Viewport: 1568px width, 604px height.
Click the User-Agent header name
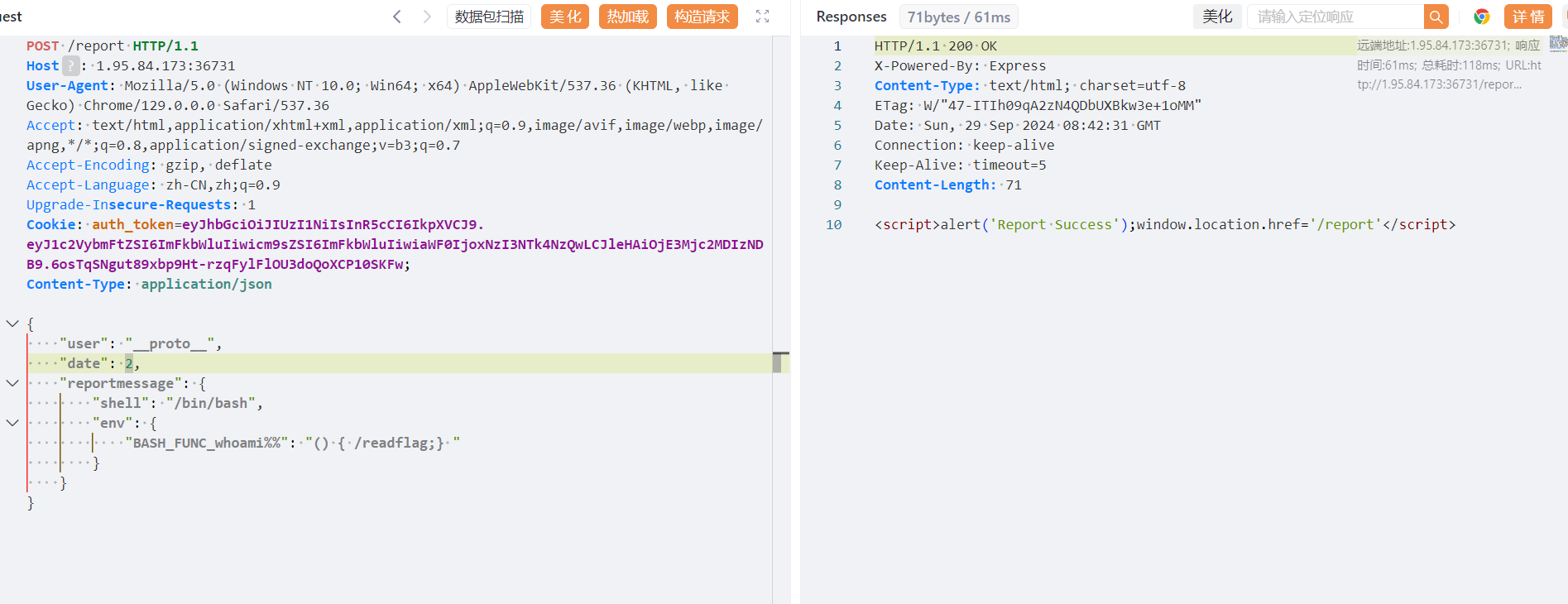pyautogui.click(x=67, y=85)
